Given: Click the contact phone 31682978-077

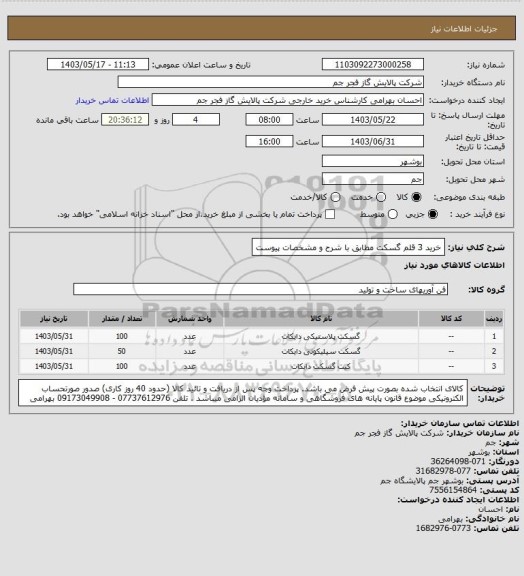Looking at the screenshot, I should pyautogui.click(x=443, y=471).
